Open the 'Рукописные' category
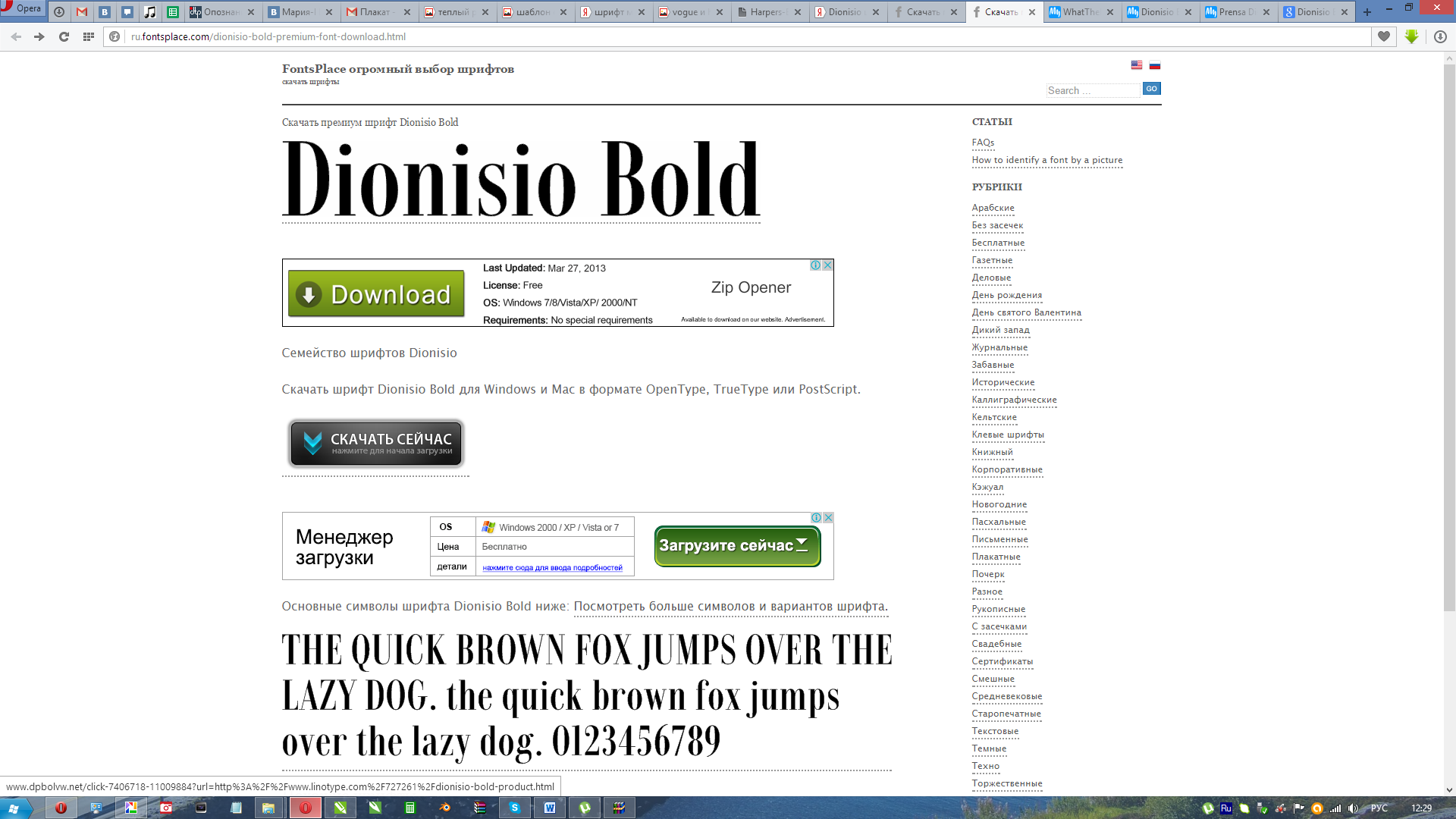Viewport: 1456px width, 819px height. [999, 609]
